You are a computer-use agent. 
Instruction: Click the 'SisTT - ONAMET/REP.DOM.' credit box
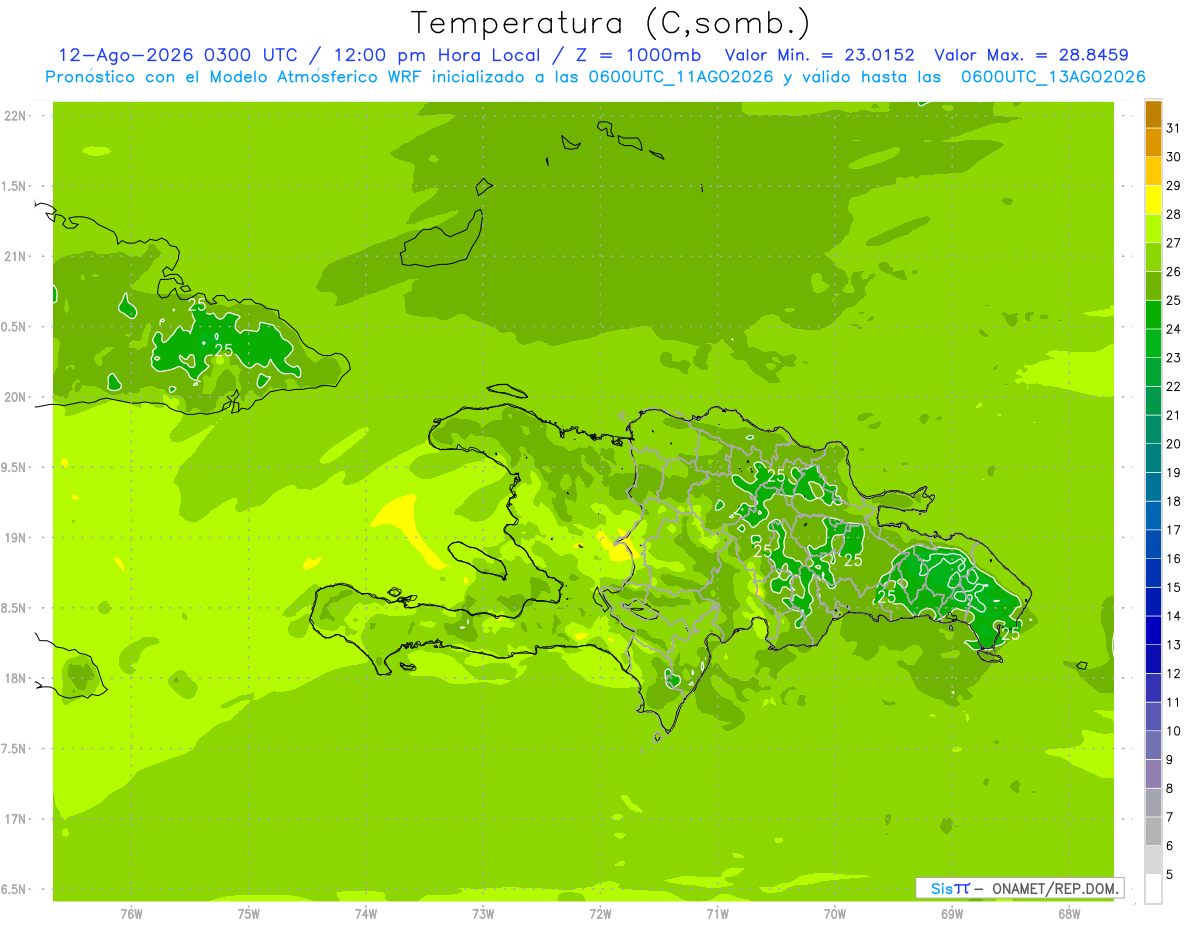[x=1019, y=888]
